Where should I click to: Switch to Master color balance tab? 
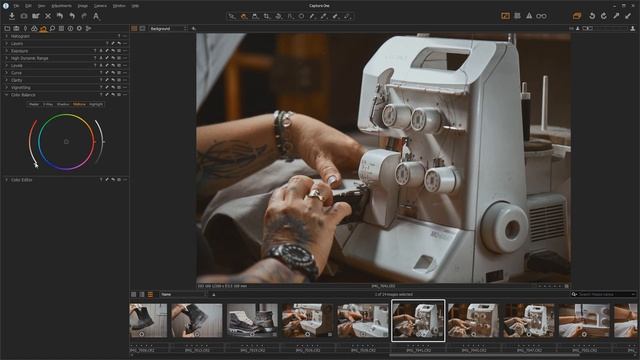click(34, 104)
